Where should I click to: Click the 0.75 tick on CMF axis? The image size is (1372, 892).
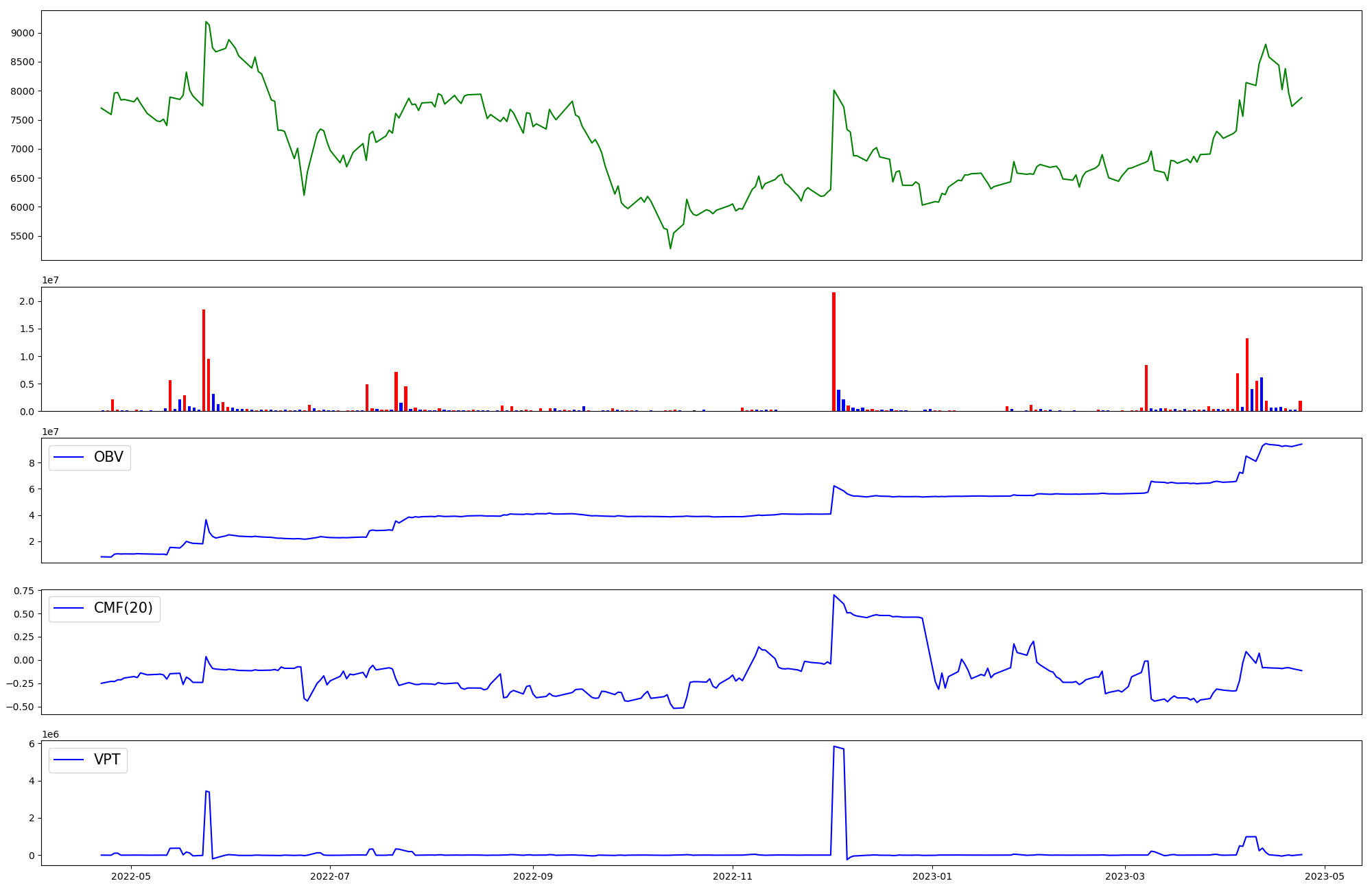click(24, 591)
